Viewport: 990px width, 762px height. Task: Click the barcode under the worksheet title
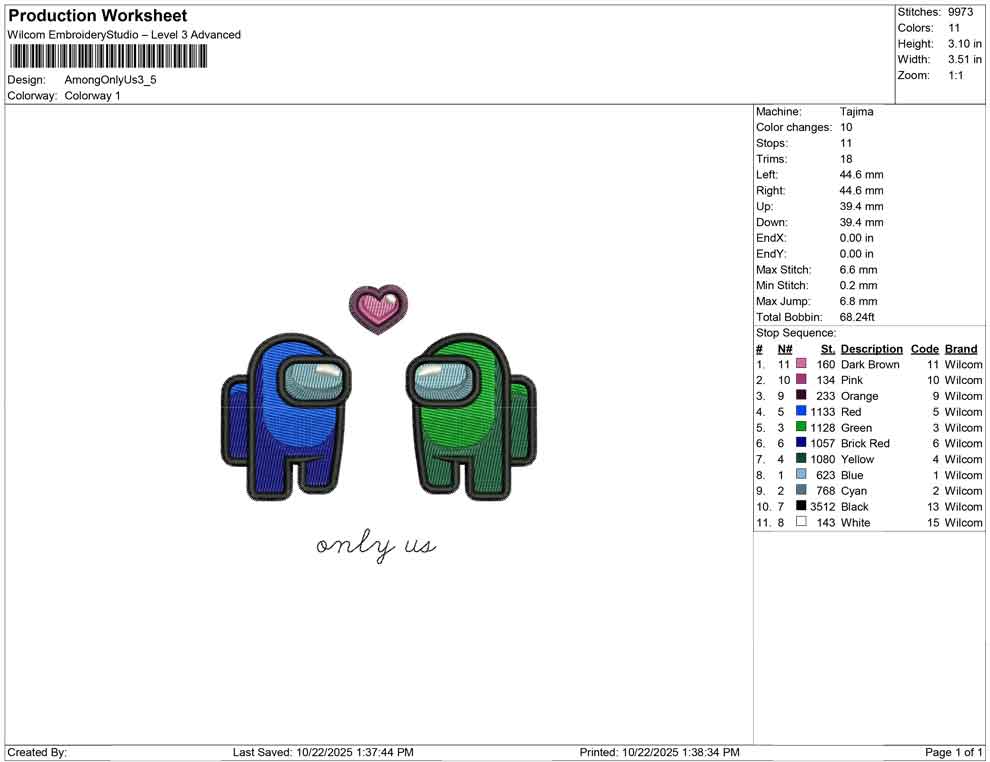108,57
